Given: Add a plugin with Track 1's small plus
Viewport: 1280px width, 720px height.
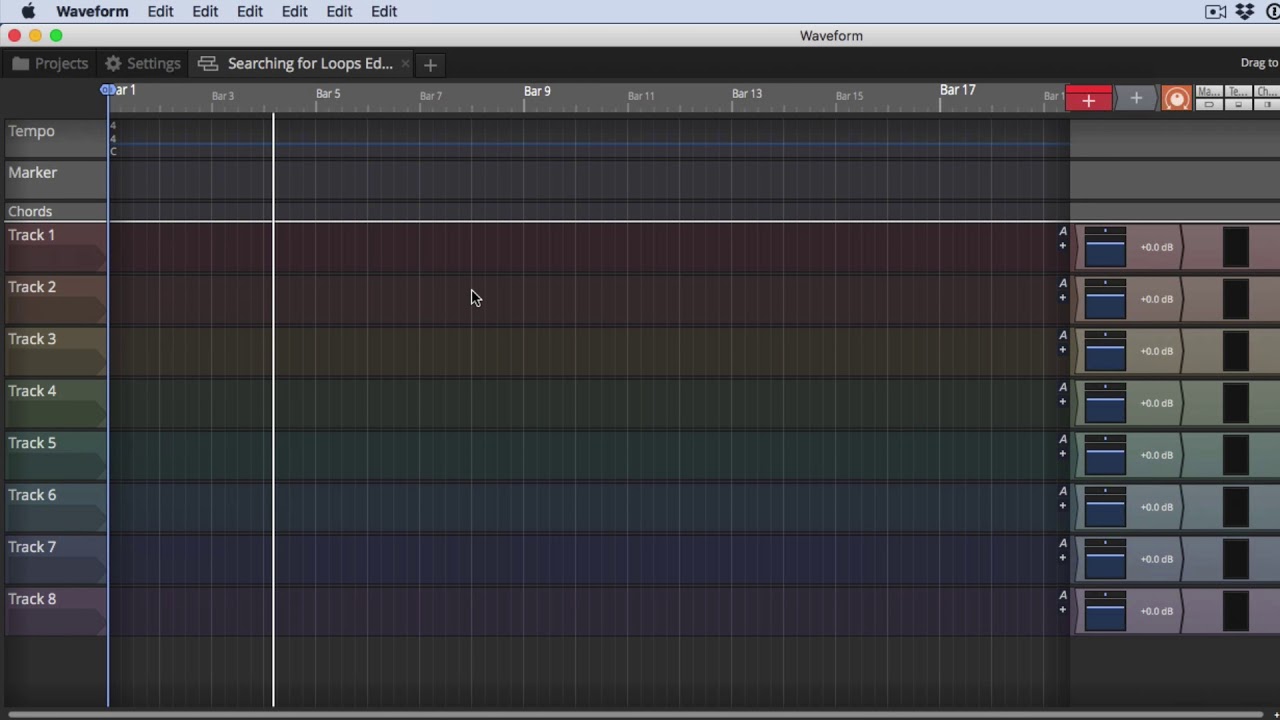Looking at the screenshot, I should [x=1063, y=246].
